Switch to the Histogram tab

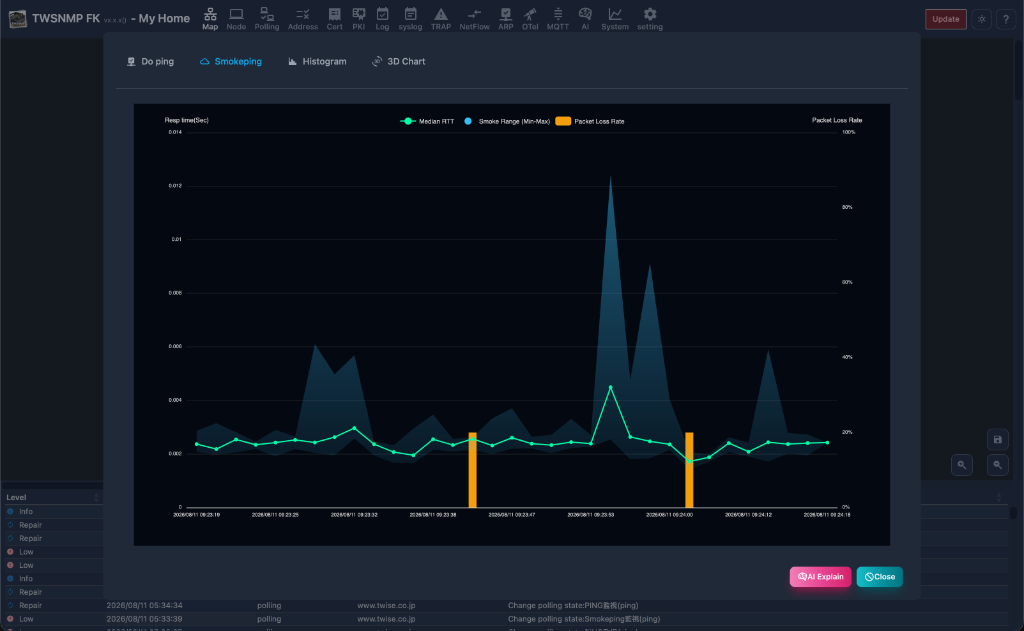pyautogui.click(x=317, y=61)
